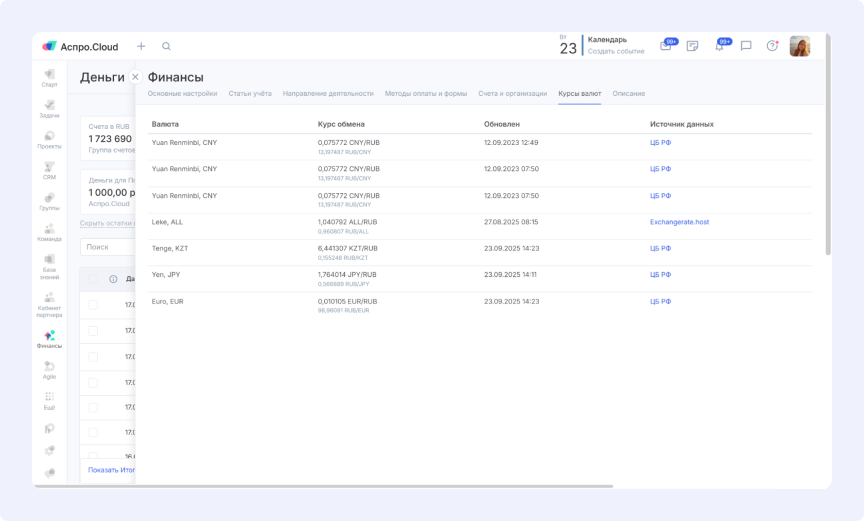The image size is (864, 521).
Task: Open the notes icon in the header
Action: pyautogui.click(x=692, y=46)
